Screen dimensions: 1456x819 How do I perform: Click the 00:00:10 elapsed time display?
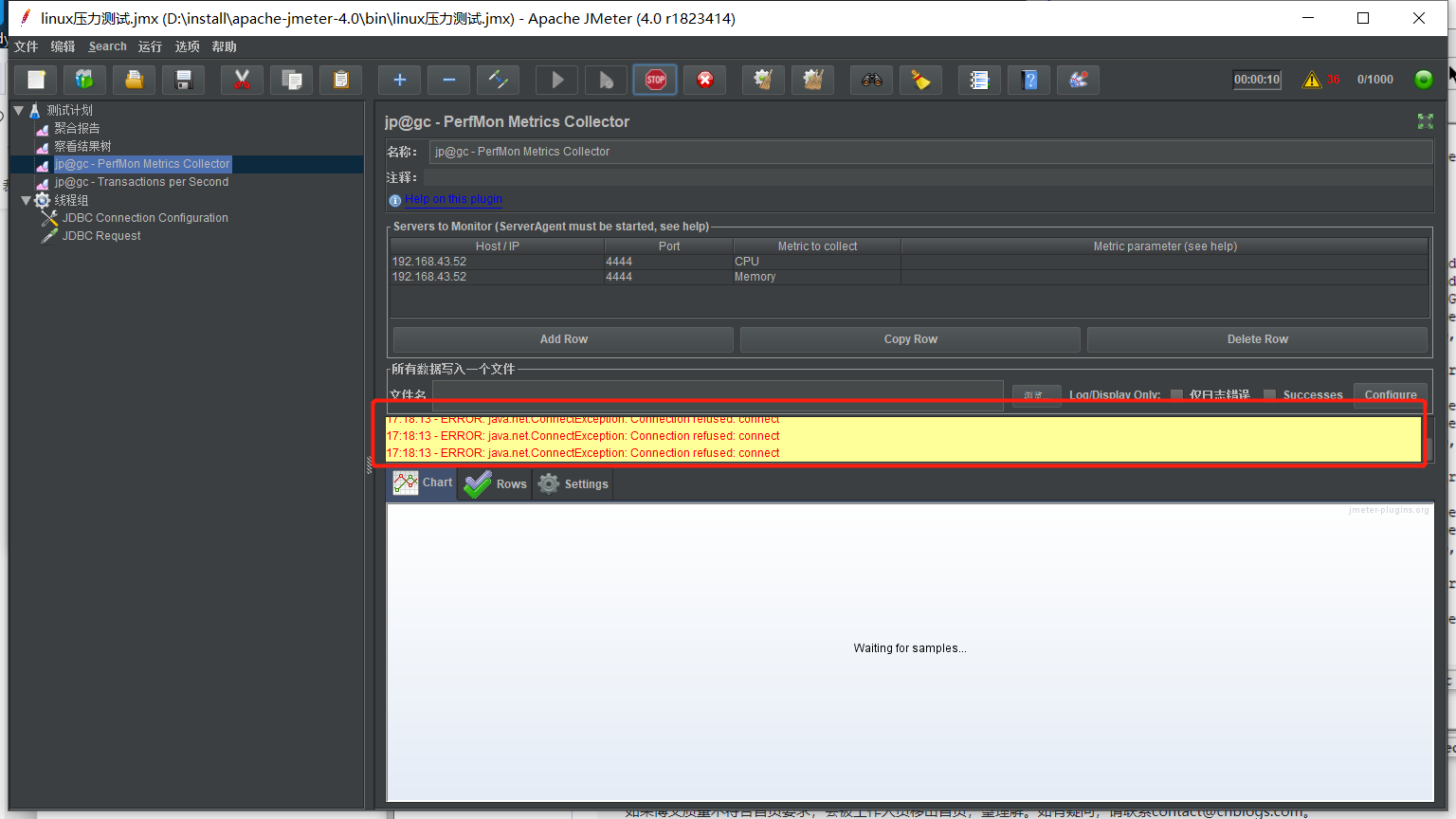pyautogui.click(x=1257, y=80)
